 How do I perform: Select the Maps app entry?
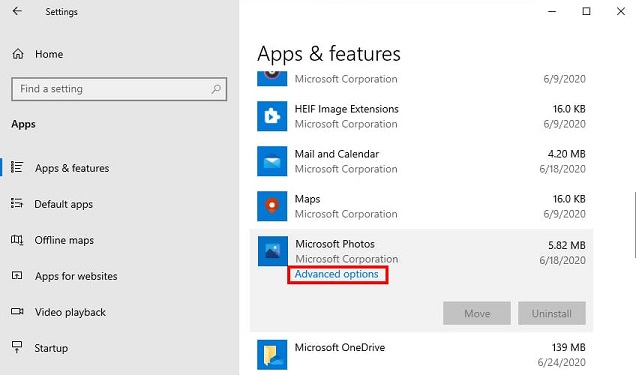point(421,206)
